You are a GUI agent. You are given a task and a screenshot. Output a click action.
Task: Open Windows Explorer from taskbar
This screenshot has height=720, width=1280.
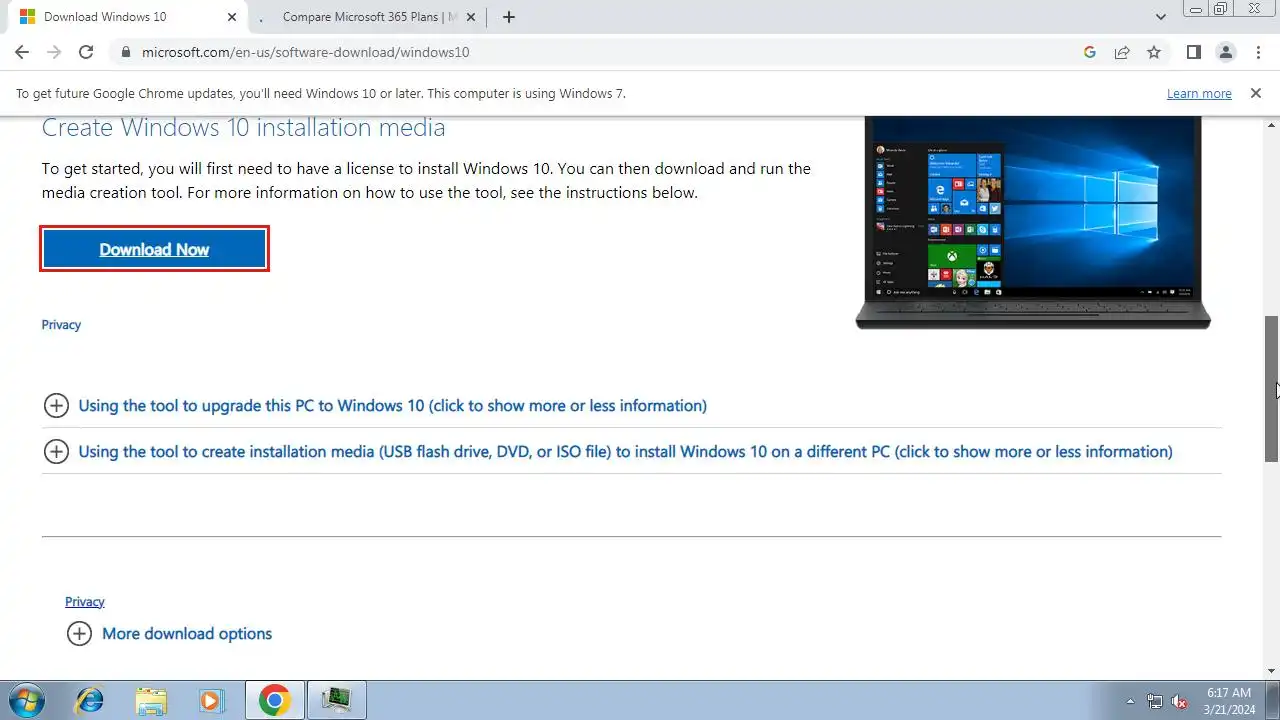151,701
